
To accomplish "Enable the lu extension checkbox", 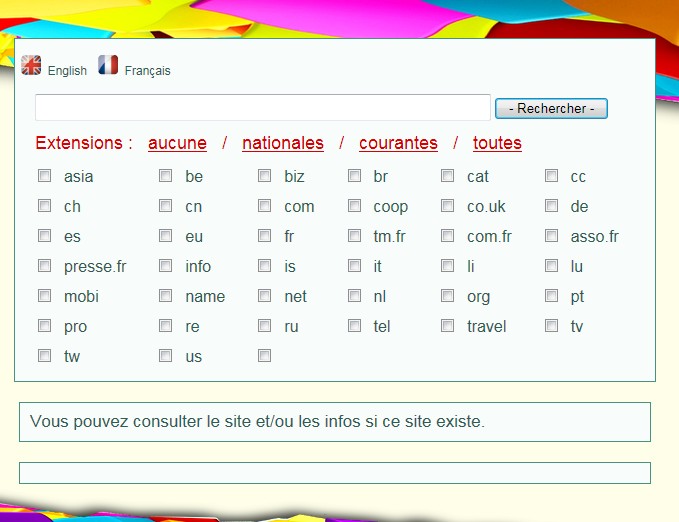I will point(551,266).
